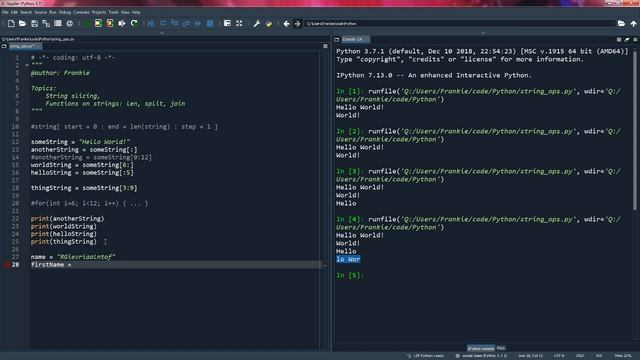Viewport: 640px width, 360px height.
Task: Click the debug step return icon
Action: click(187, 24)
